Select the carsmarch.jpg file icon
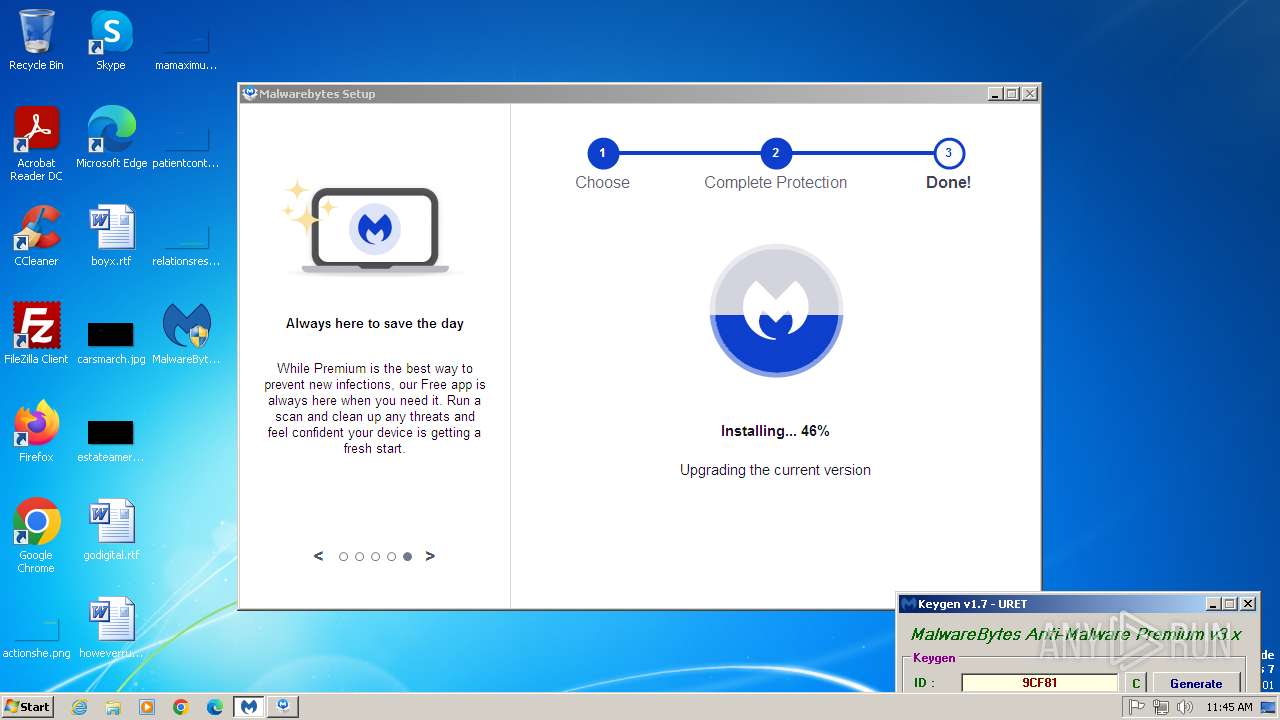 [x=111, y=342]
